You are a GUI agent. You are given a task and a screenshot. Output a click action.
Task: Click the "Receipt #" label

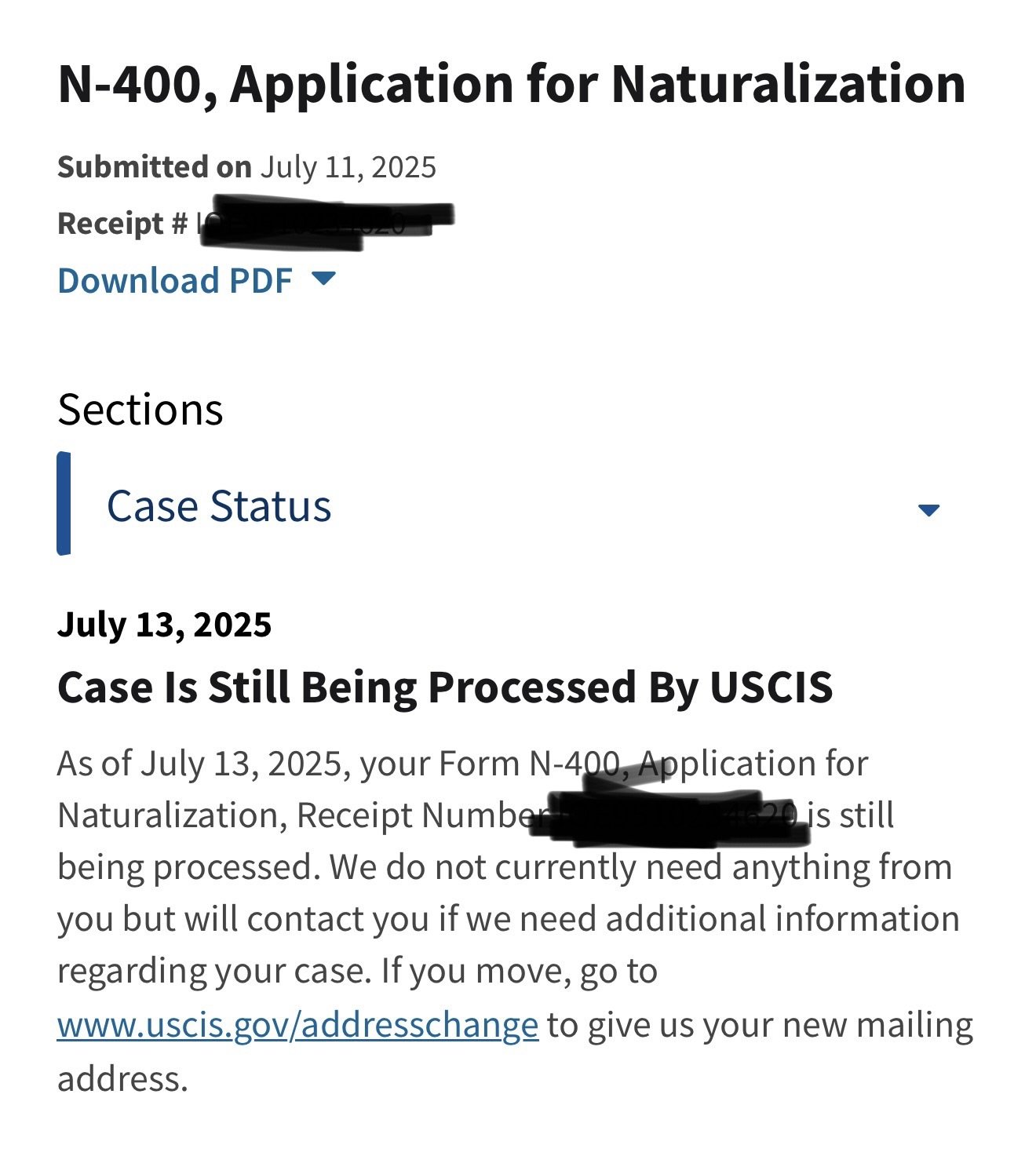pyautogui.click(x=122, y=224)
